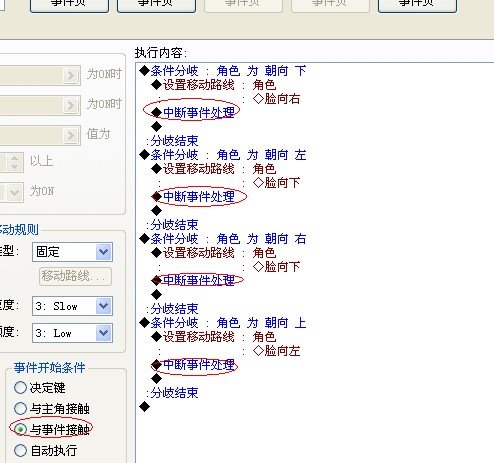Image resolution: width=494 pixels, height=463 pixels.
Task: Click the arrow button beside 值为
Action: click(71, 135)
